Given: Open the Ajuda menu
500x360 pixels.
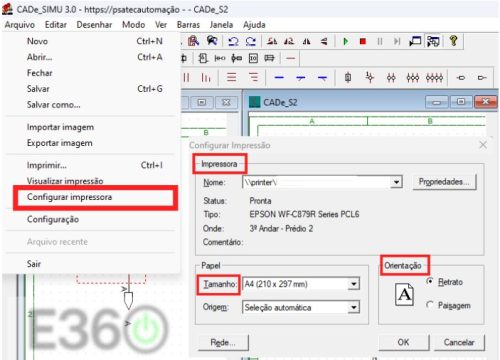Looking at the screenshot, I should point(254,25).
